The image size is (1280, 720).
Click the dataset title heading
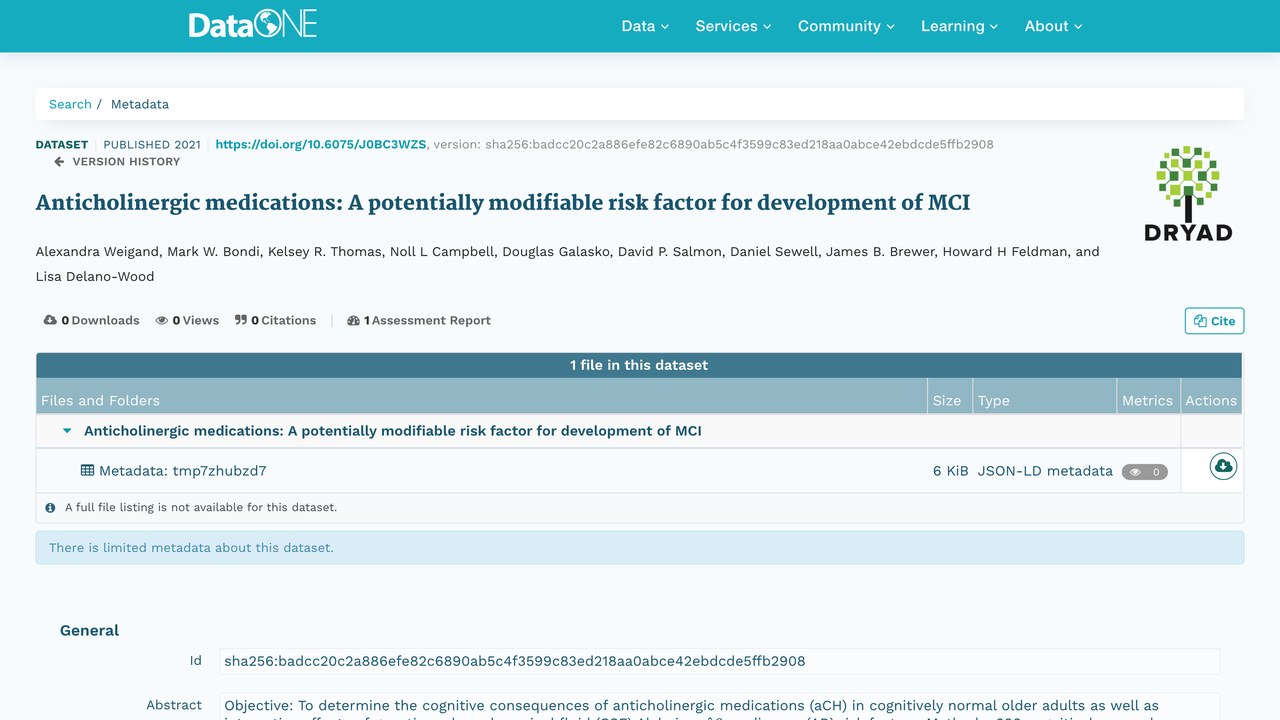(503, 203)
